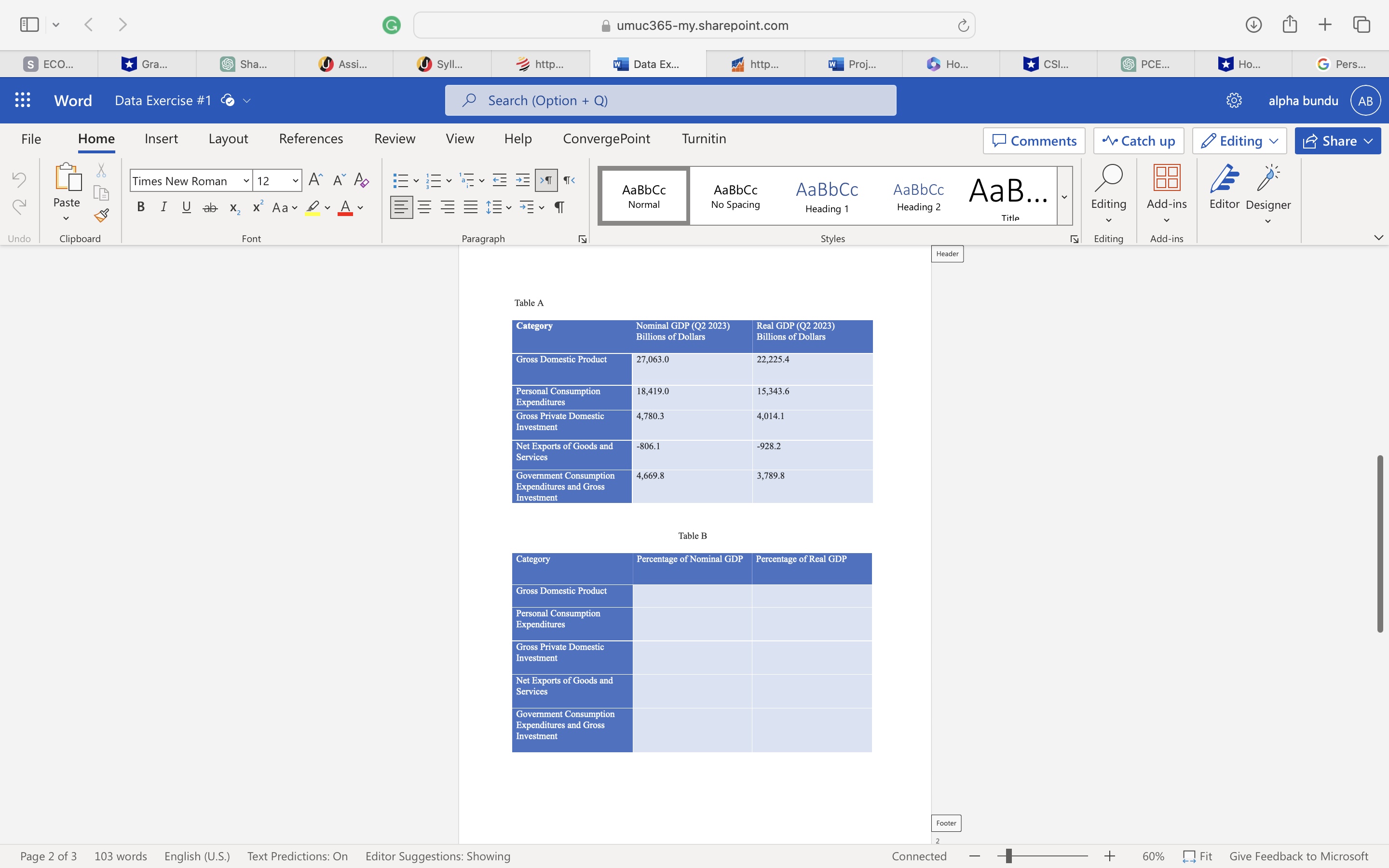1389x868 pixels.
Task: Center-align the paragraph
Action: click(x=424, y=207)
